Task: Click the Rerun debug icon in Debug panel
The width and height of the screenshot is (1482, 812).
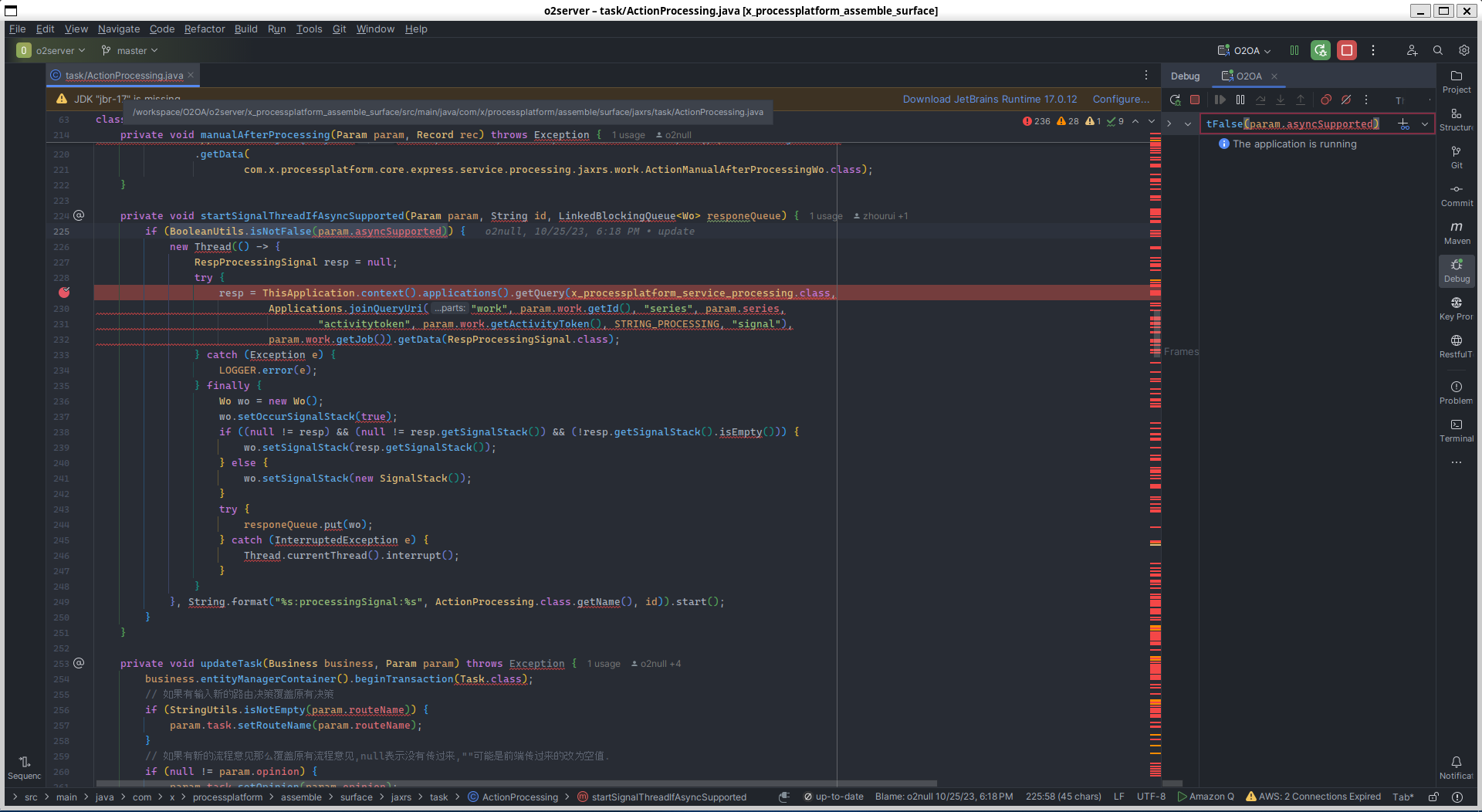Action: [x=1175, y=100]
